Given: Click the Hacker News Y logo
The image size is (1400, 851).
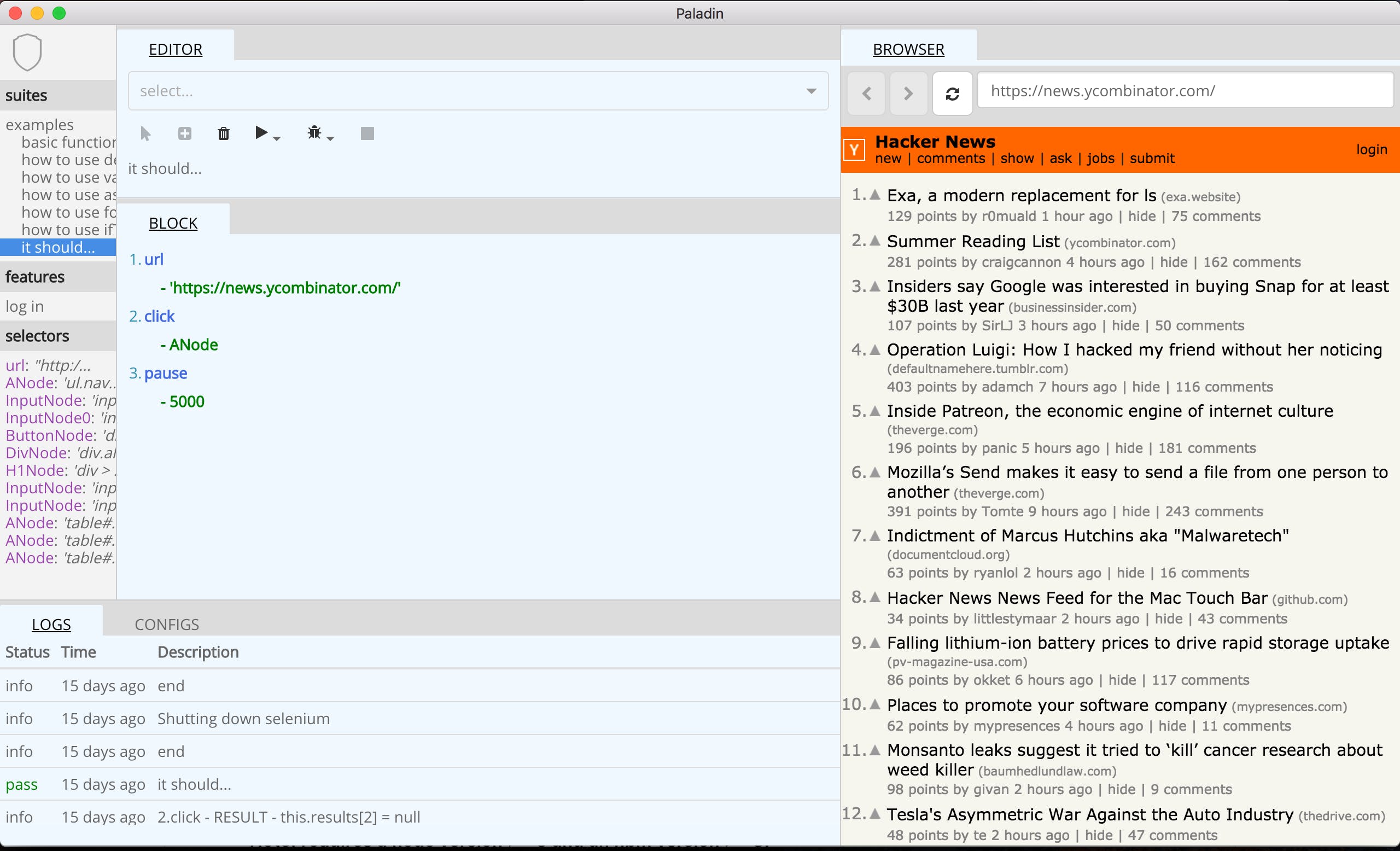Looking at the screenshot, I should 854,150.
